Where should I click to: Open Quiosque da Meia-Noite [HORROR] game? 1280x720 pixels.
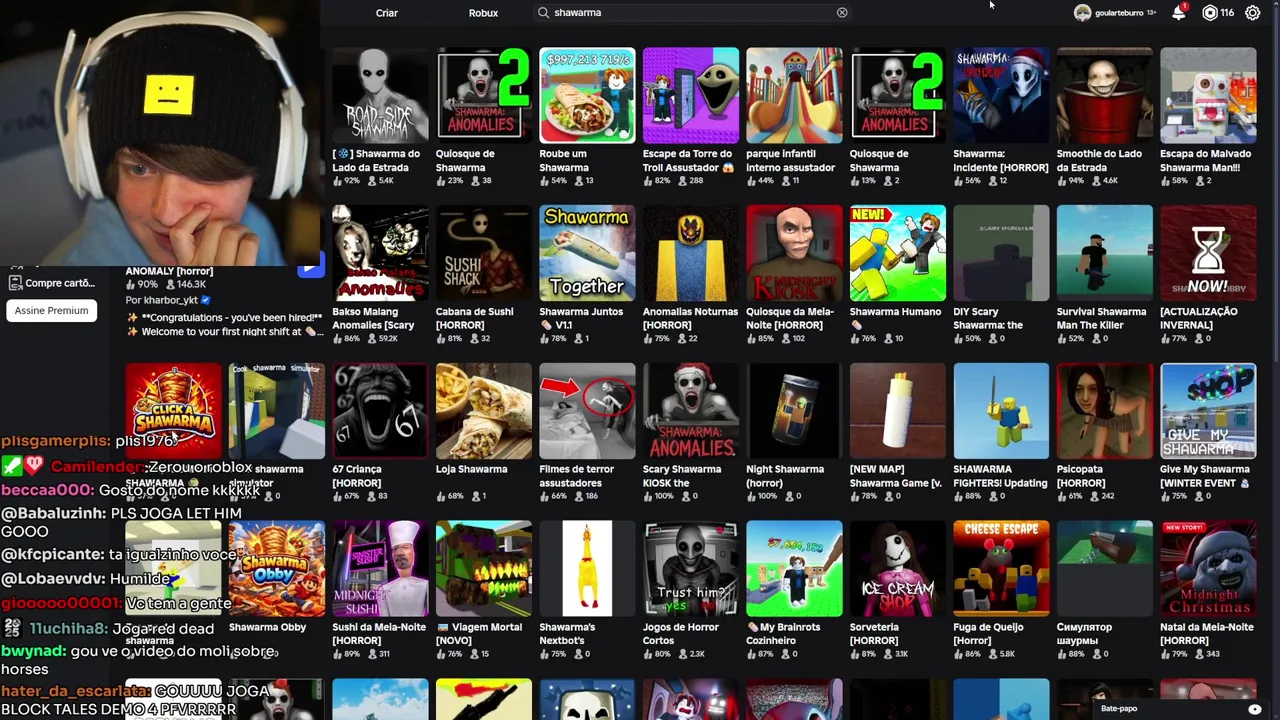tap(794, 253)
